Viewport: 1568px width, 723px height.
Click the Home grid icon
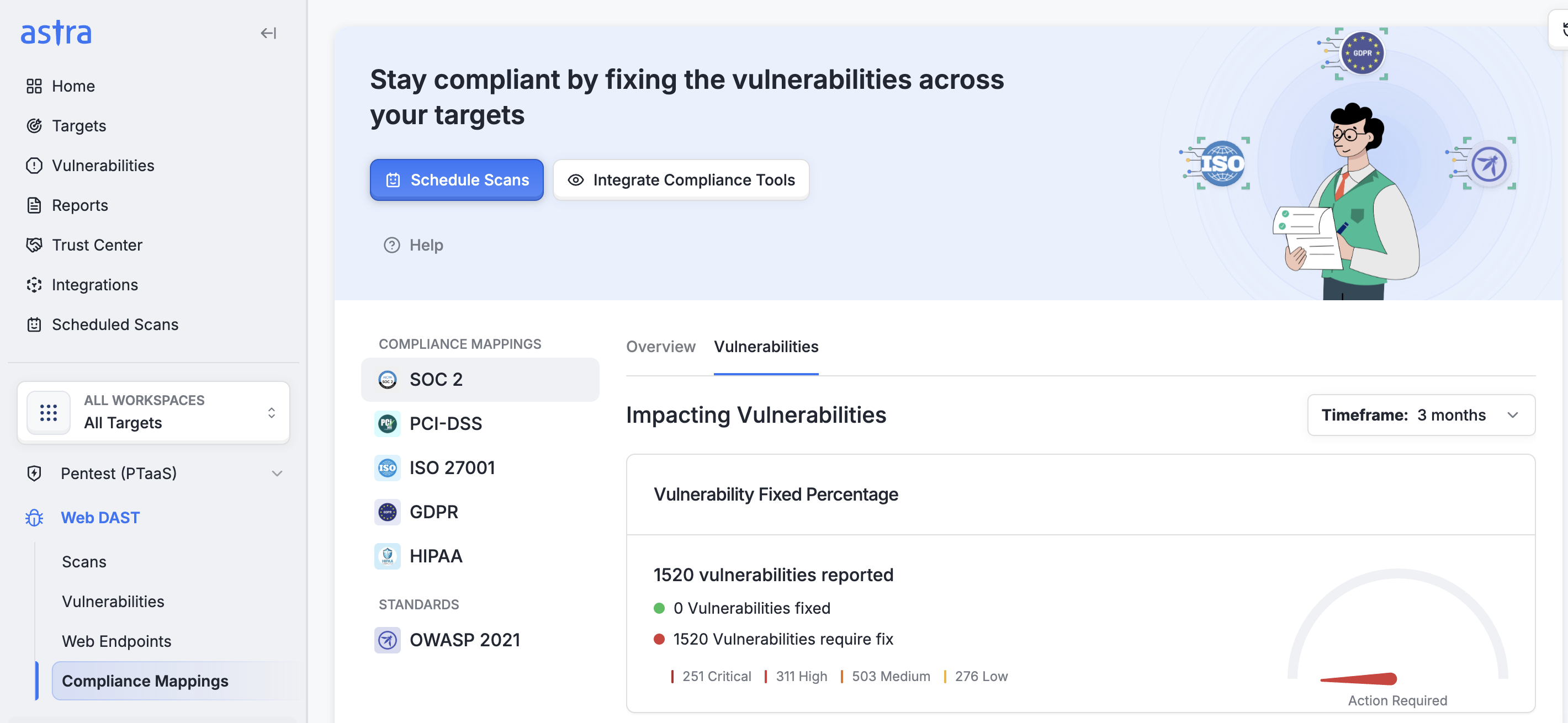[x=34, y=86]
